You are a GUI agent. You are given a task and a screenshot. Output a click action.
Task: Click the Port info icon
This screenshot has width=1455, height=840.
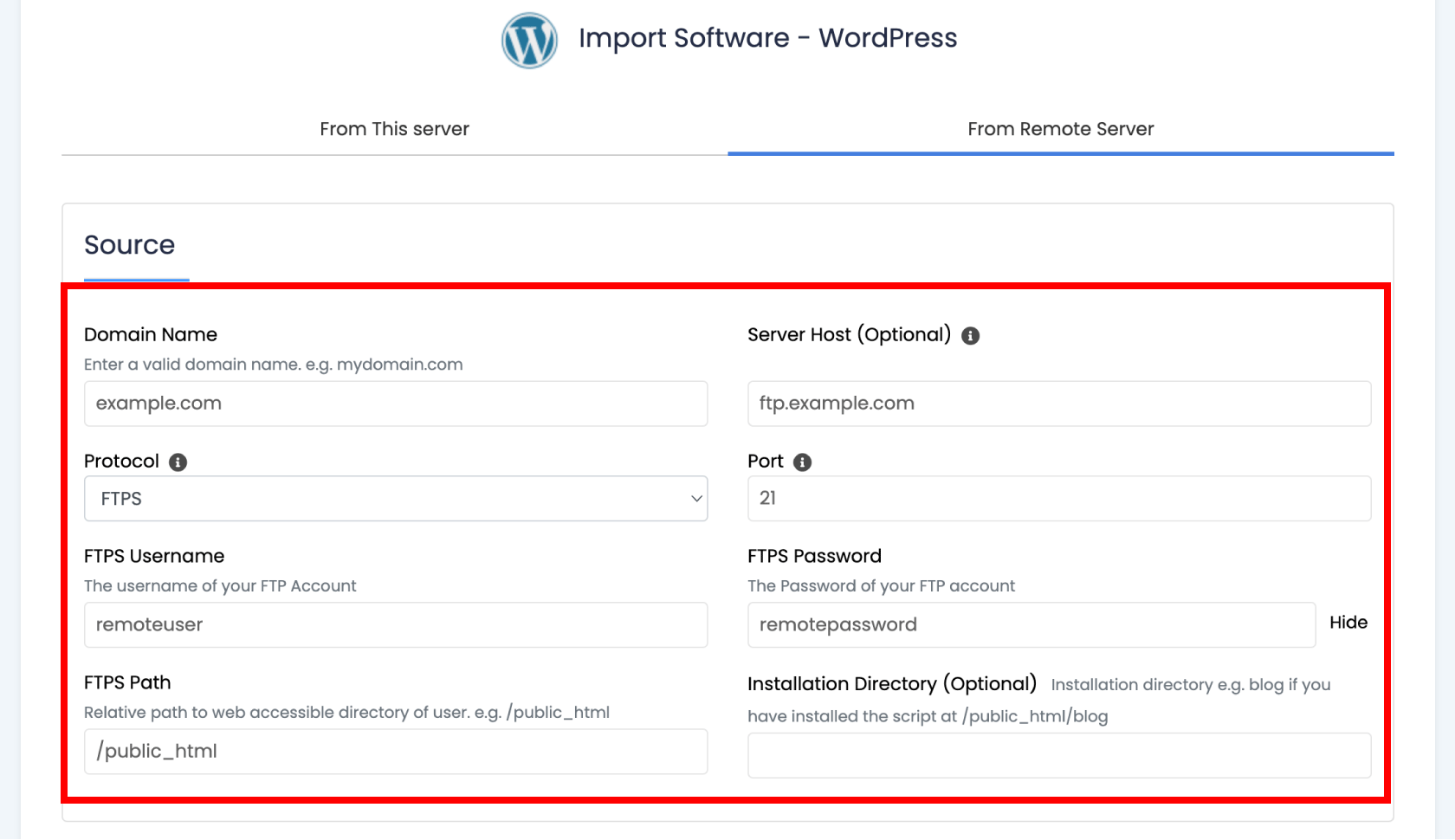(x=803, y=462)
